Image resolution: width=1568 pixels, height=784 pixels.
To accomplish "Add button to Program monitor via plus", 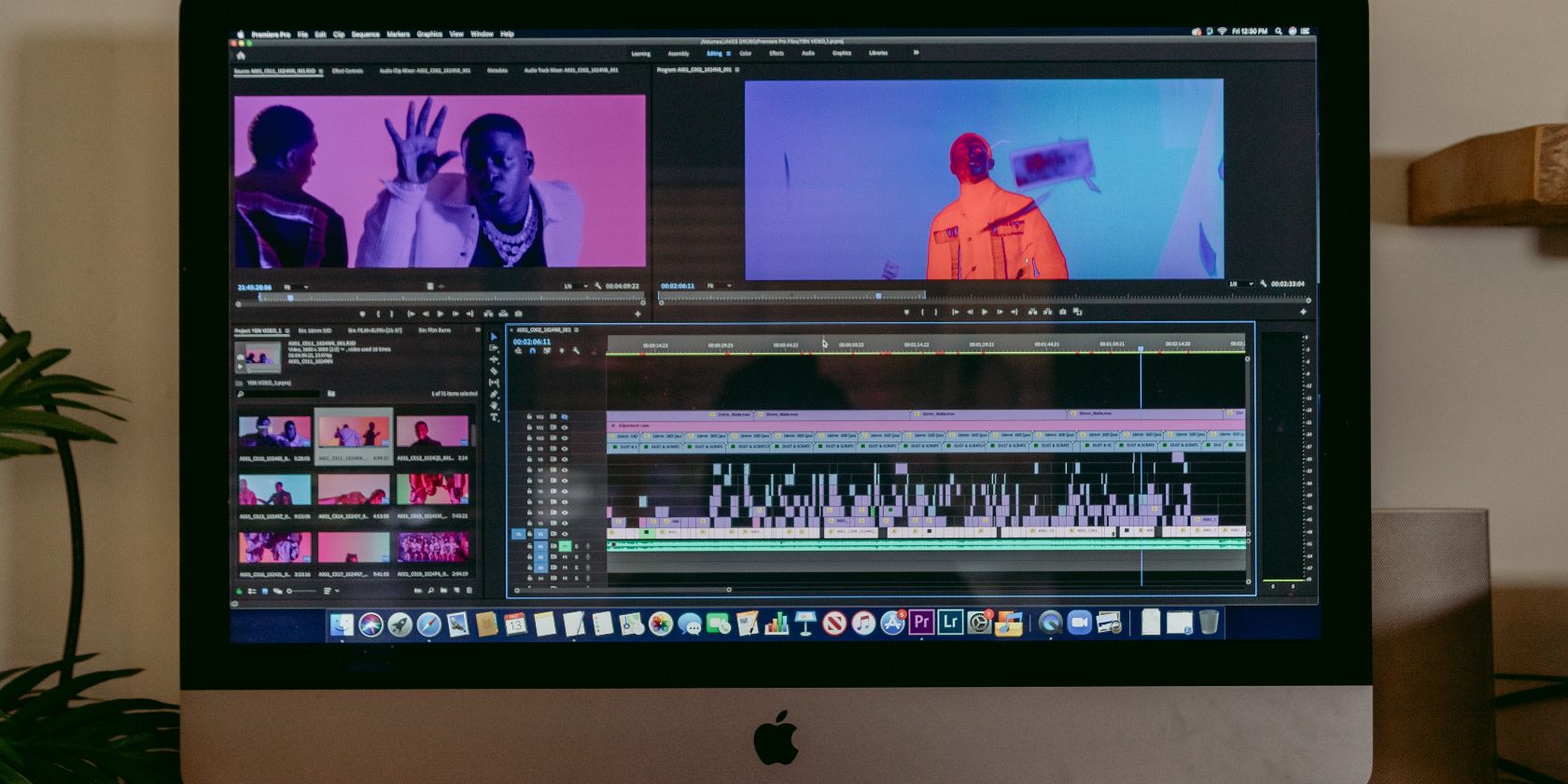I will (x=1303, y=312).
